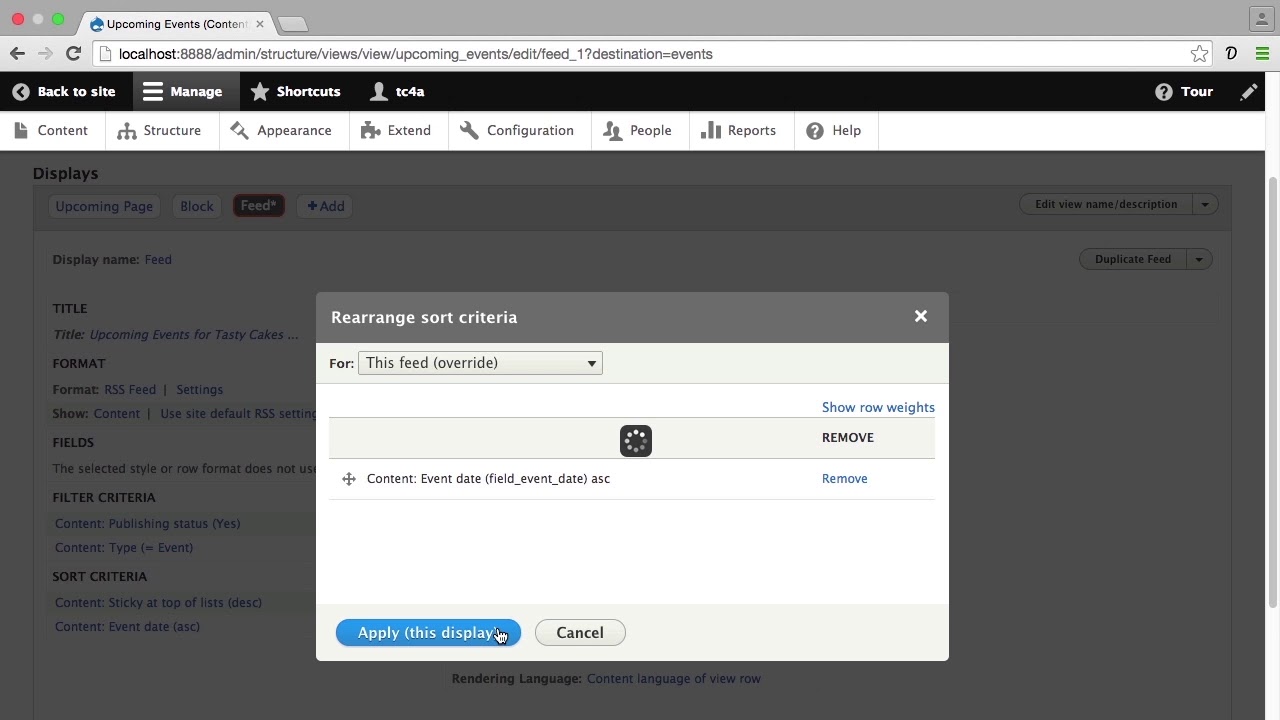Click the Feed display name link
Image resolution: width=1280 pixels, height=720 pixels.
158,259
